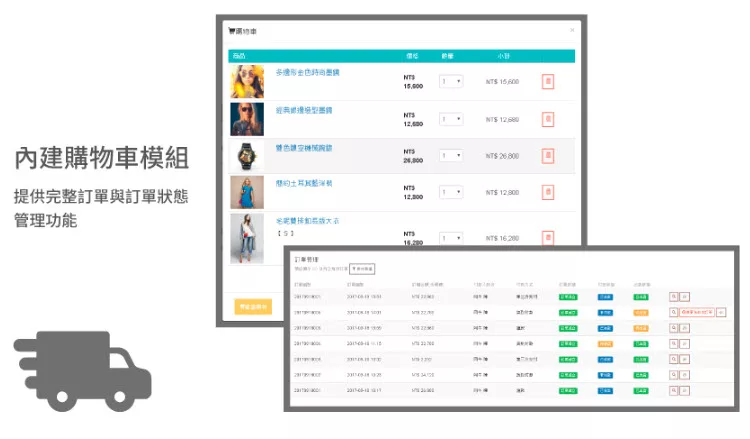Image resolution: width=750 pixels, height=439 pixels.
Task: Close the shopping cart dialog
Action: point(572,31)
